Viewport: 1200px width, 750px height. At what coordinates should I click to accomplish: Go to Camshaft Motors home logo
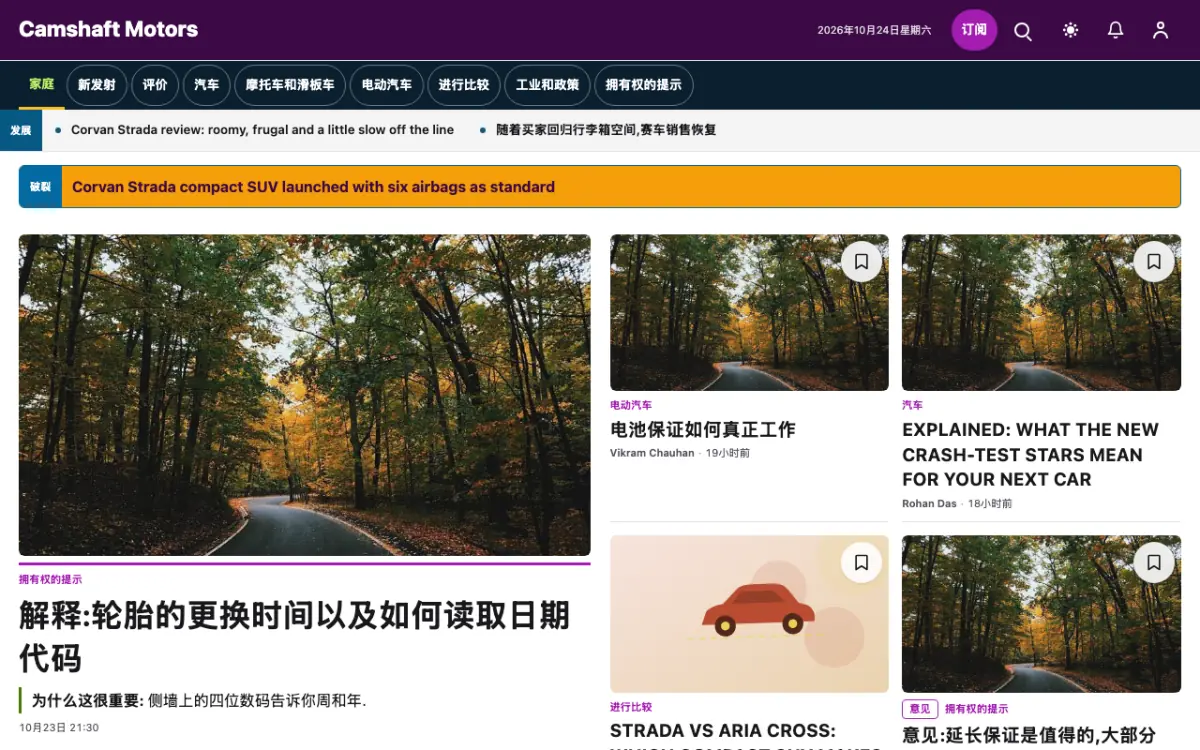click(108, 29)
